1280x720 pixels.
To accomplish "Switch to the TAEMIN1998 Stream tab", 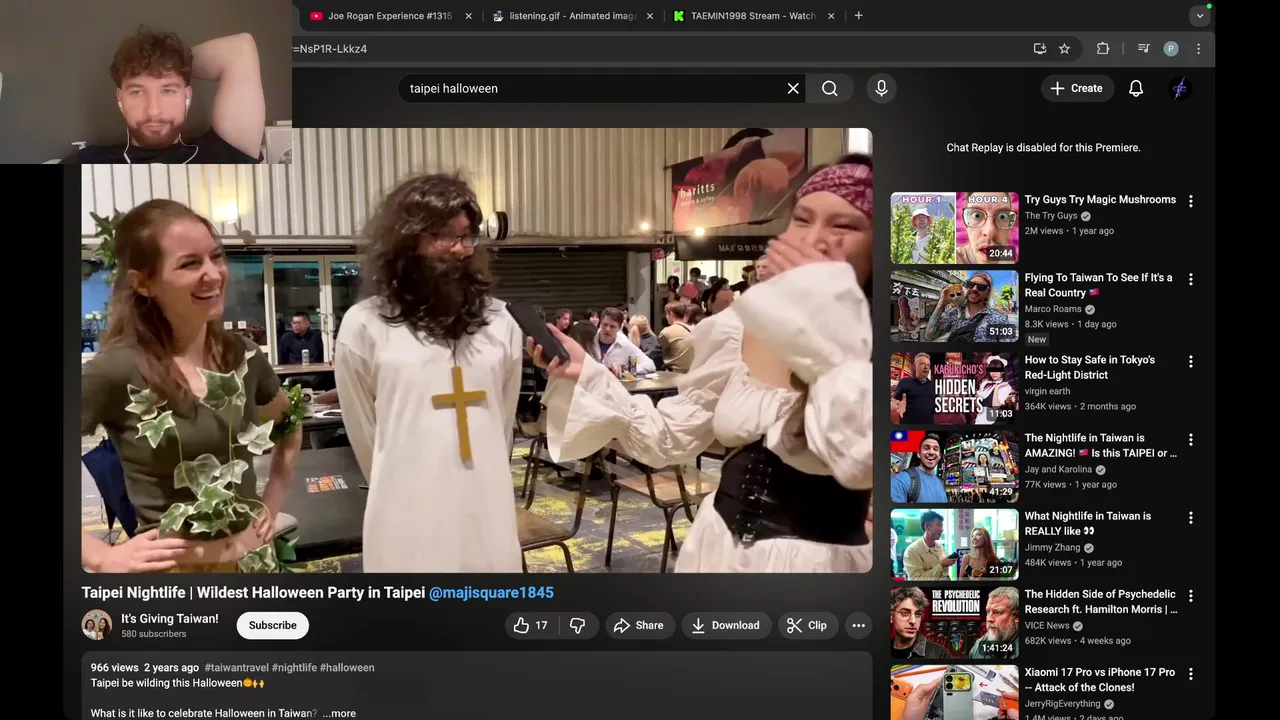I will point(754,16).
